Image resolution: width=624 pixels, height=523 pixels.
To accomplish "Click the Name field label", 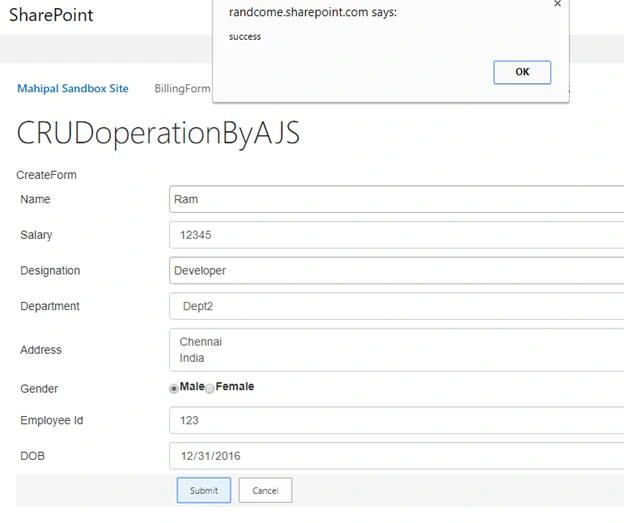I will click(35, 199).
